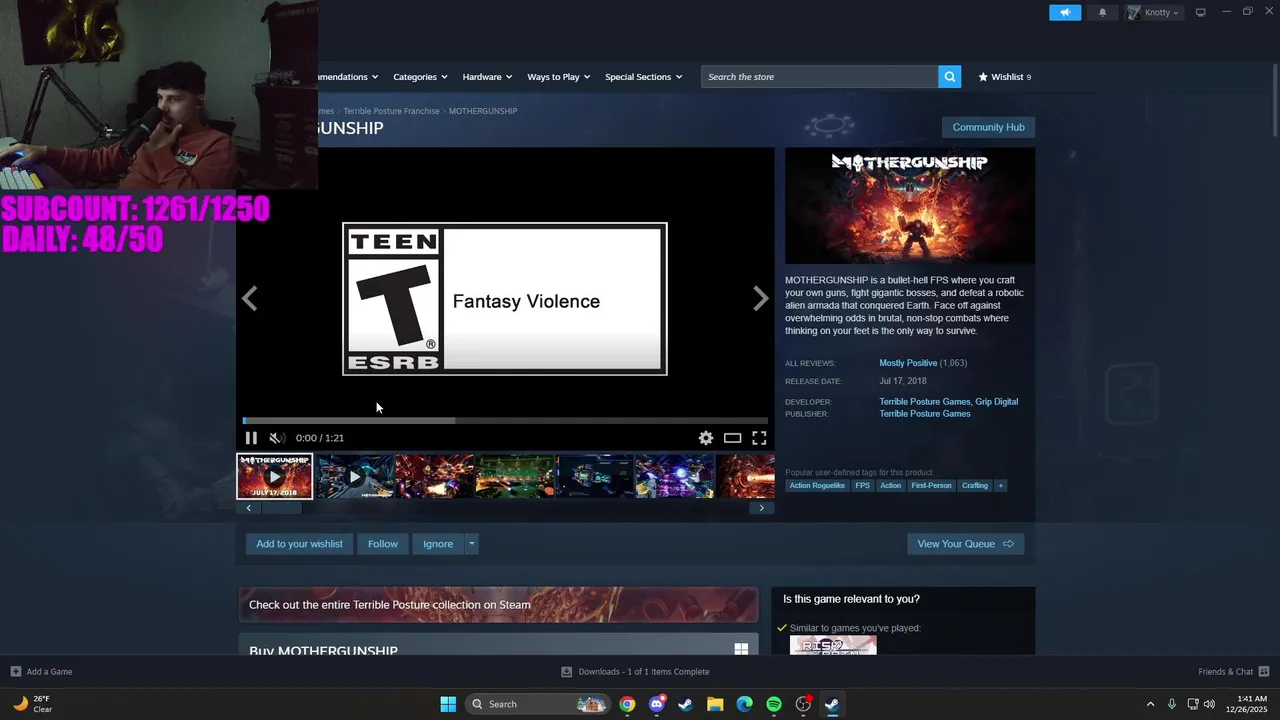Go to previous media with left arrow
The image size is (1280, 720).
pyautogui.click(x=249, y=298)
